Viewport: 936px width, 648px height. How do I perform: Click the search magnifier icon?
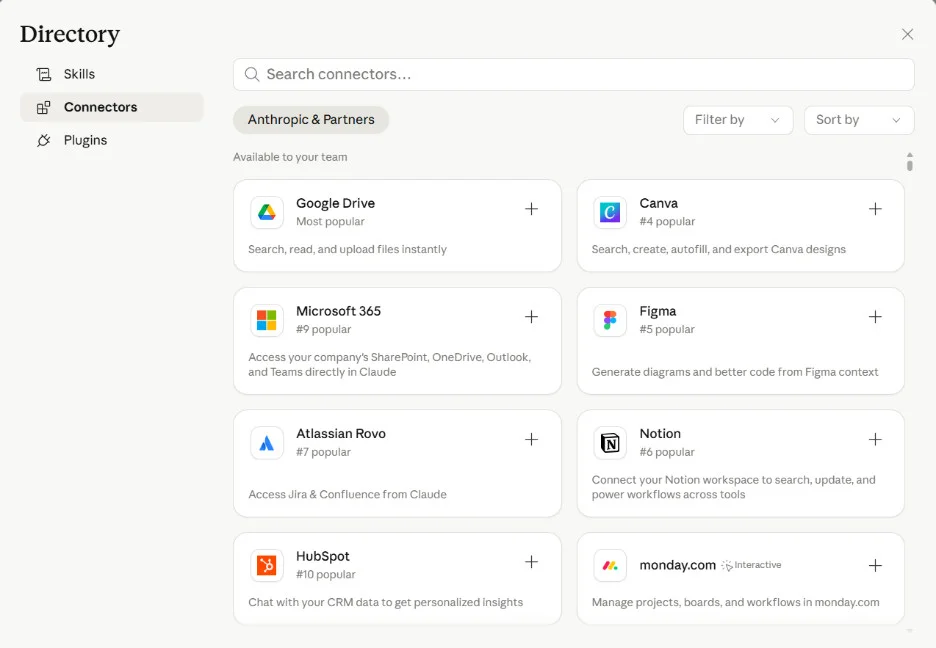click(252, 74)
